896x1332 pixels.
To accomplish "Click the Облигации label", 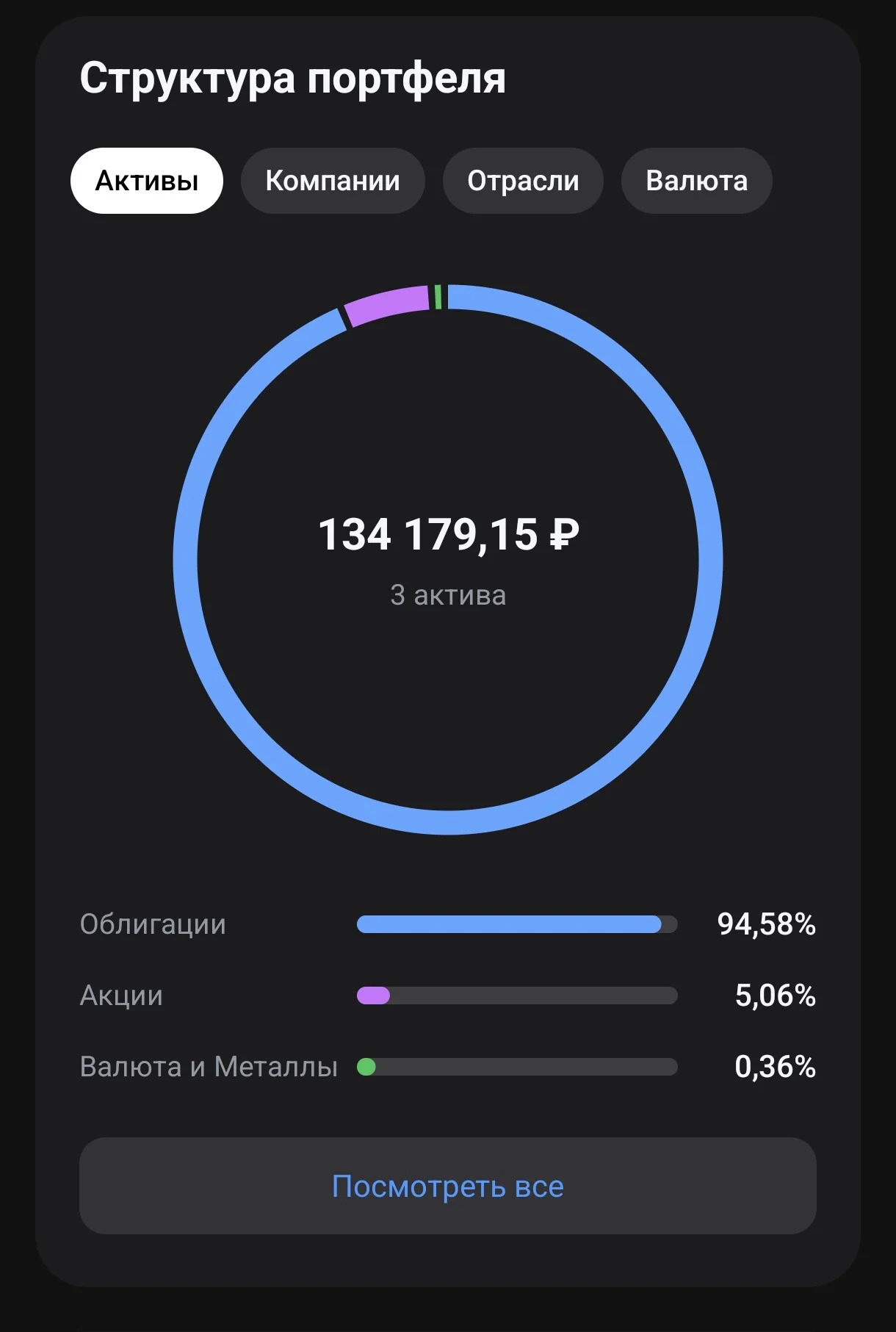I will [153, 924].
